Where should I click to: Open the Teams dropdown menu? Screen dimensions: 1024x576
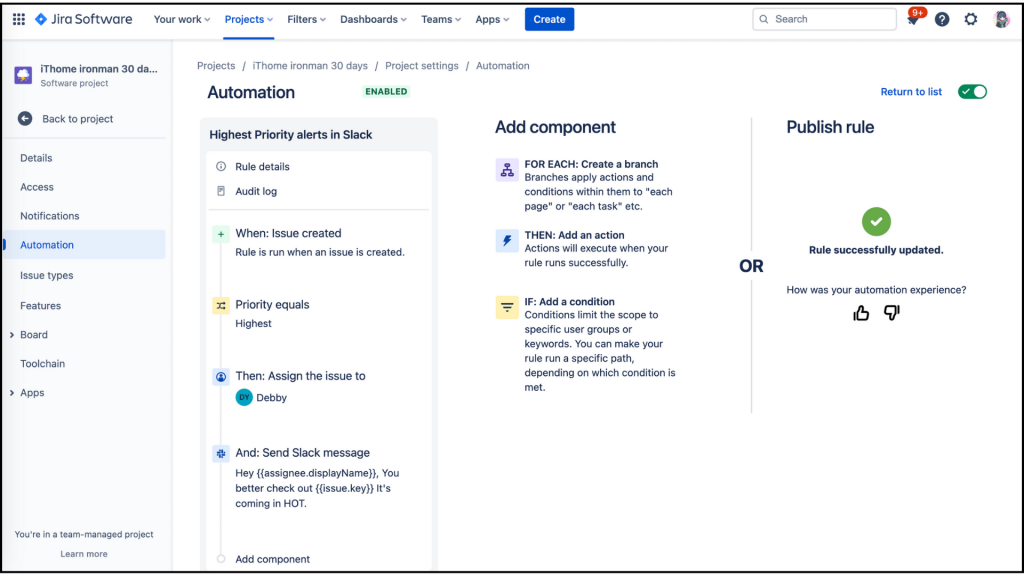[x=441, y=20]
